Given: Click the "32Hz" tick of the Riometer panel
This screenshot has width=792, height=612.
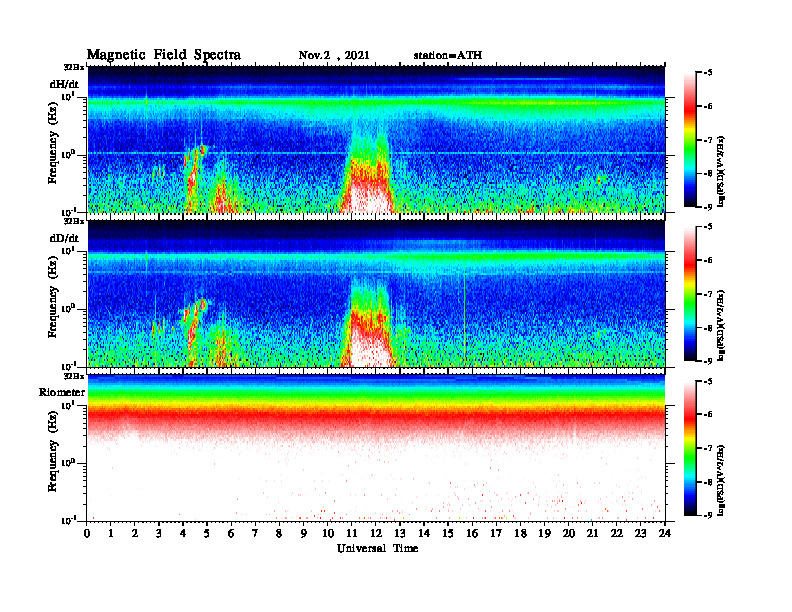Looking at the screenshot, I should pos(74,376).
